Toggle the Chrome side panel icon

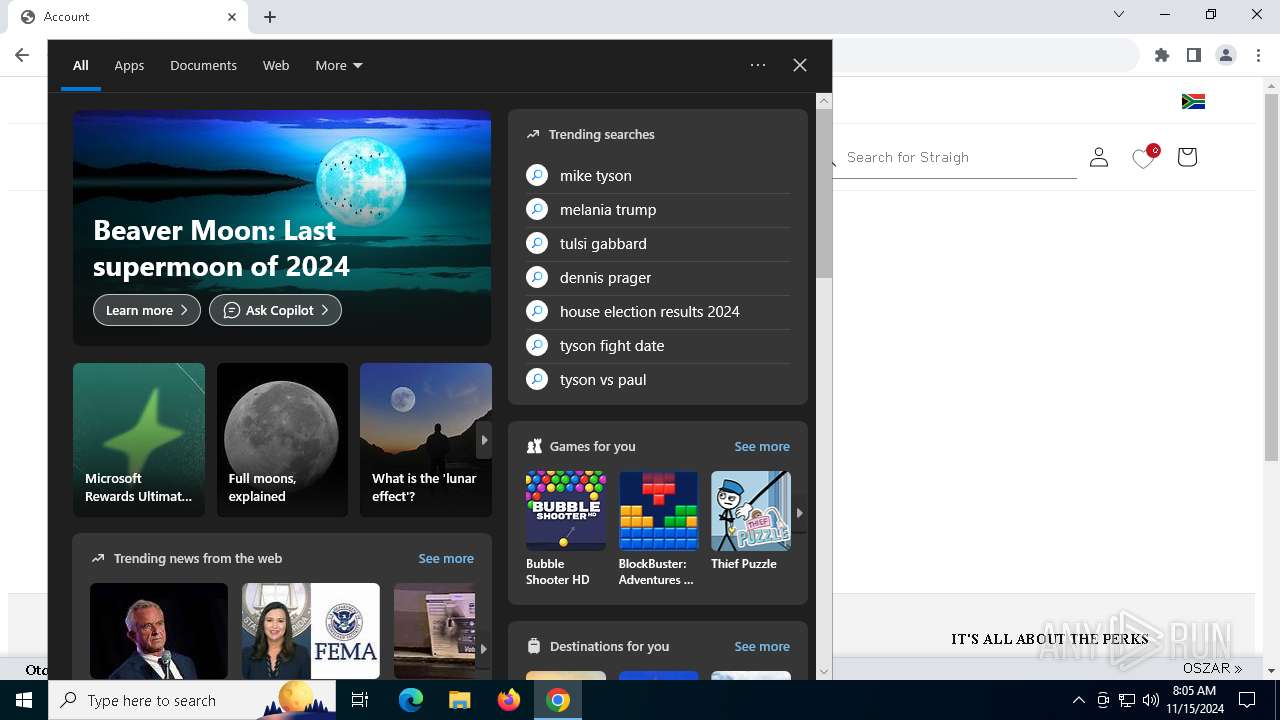(1194, 55)
